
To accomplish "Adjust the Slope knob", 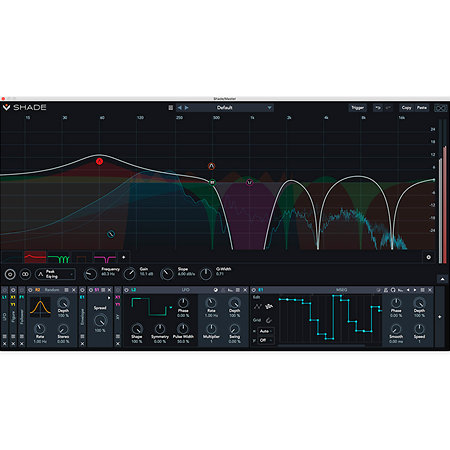I will click(167, 274).
